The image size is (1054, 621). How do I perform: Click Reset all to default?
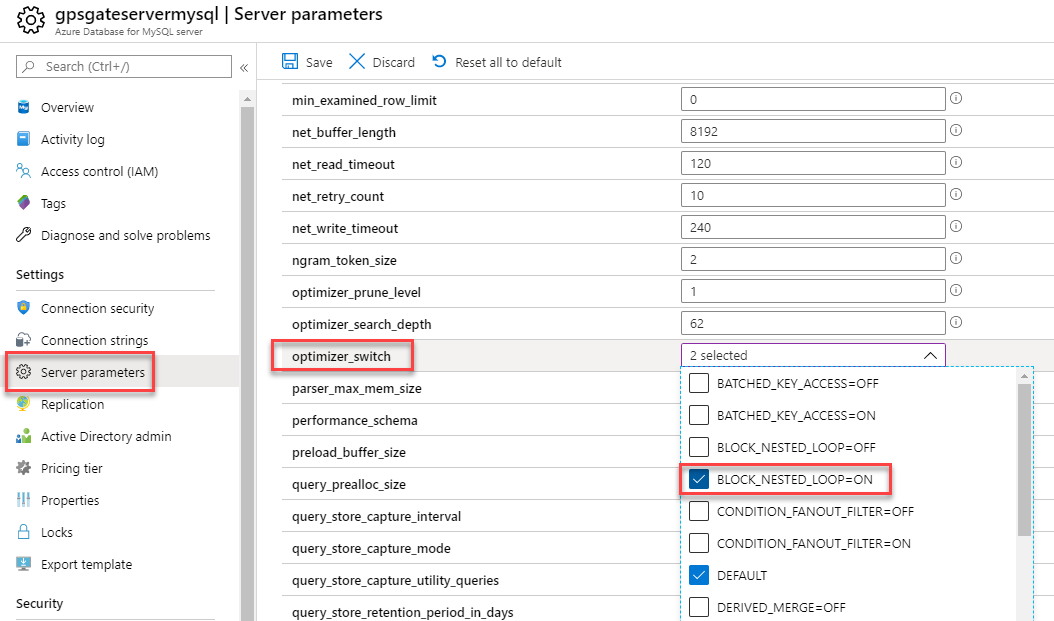(x=497, y=62)
